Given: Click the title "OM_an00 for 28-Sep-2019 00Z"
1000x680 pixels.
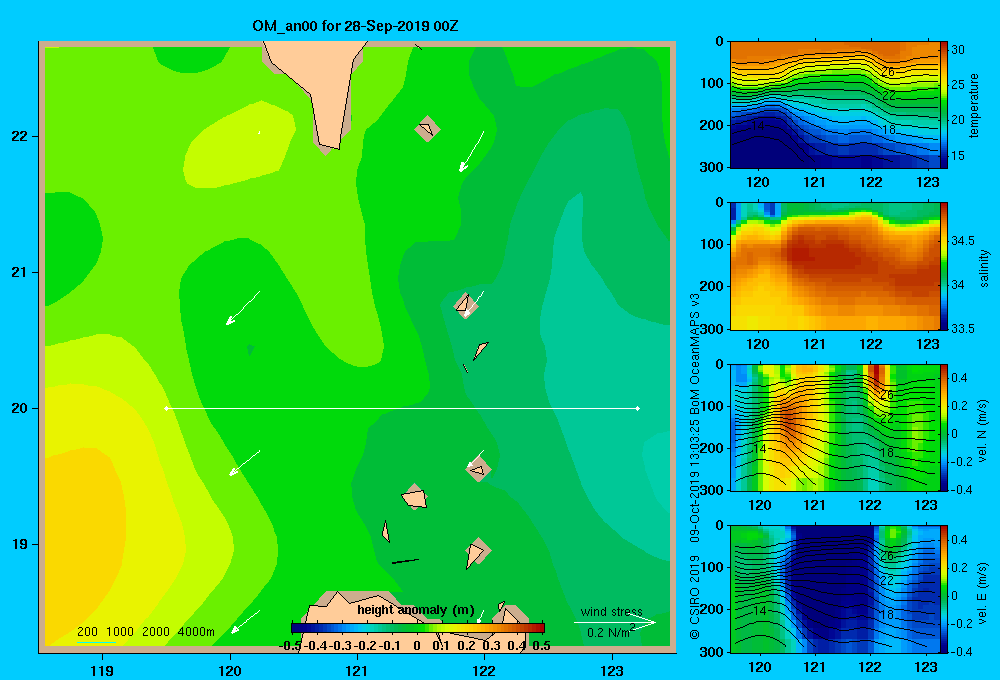Looking at the screenshot, I should (x=355, y=26).
